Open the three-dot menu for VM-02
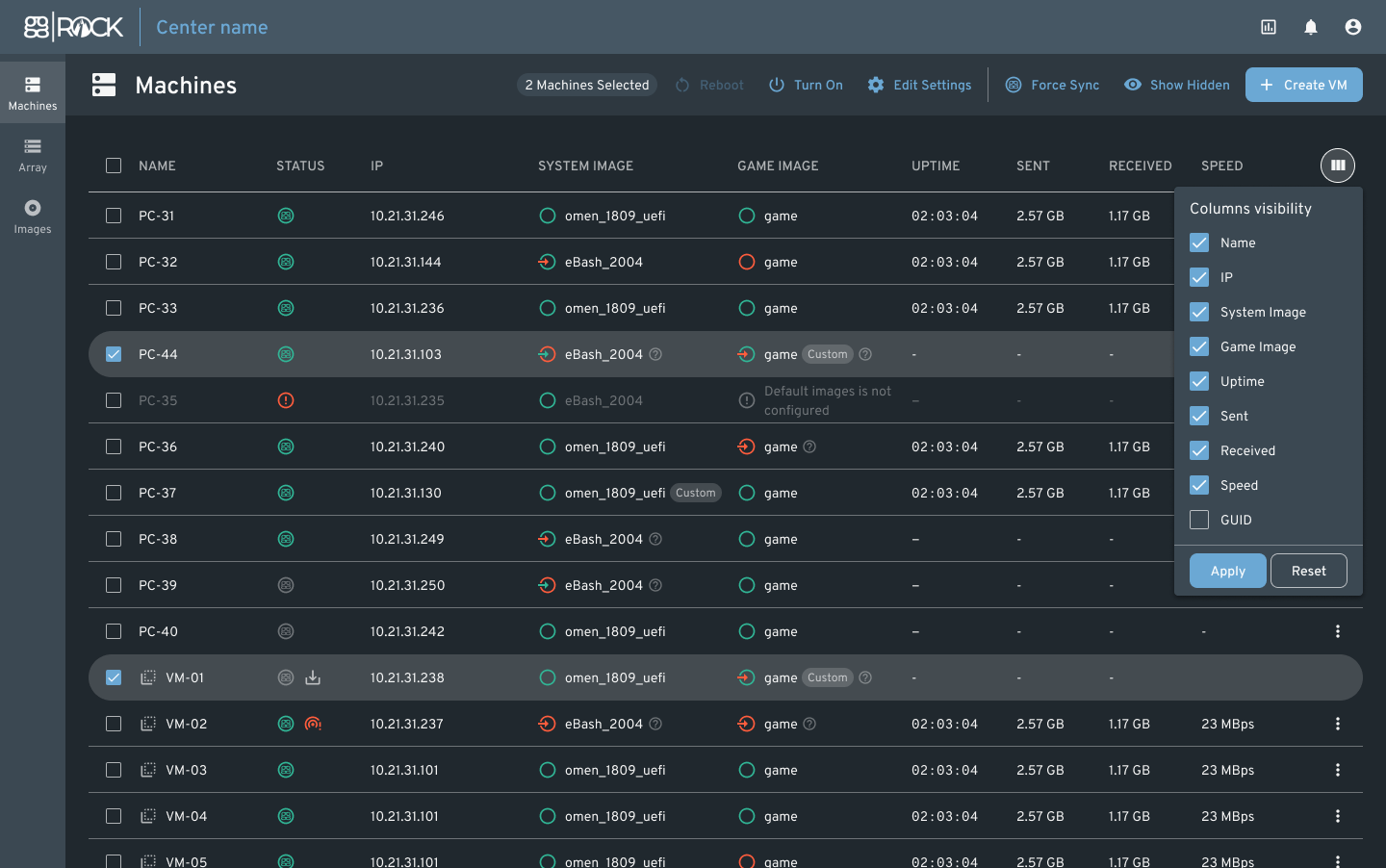1386x868 pixels. point(1338,724)
